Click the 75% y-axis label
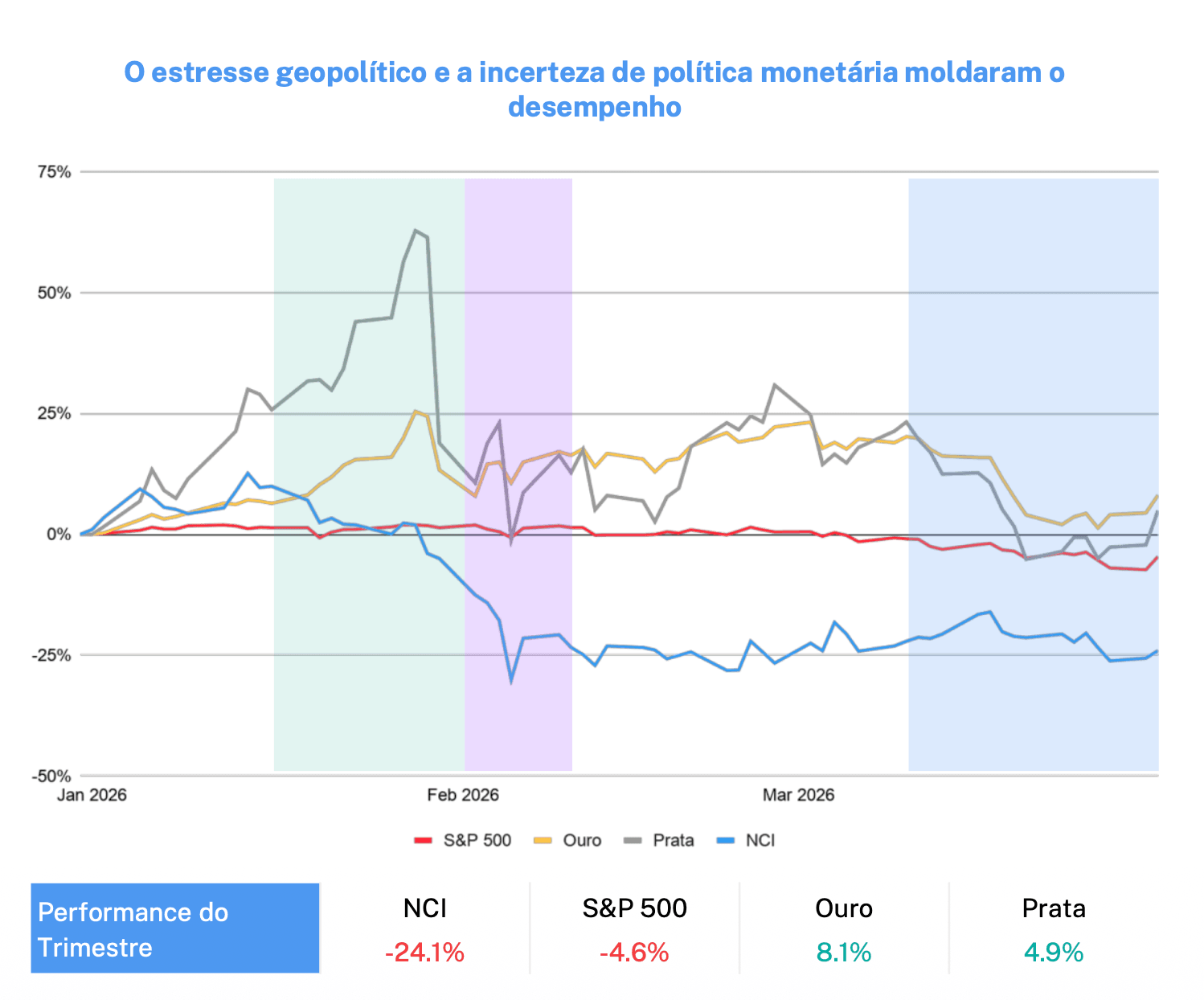 pos(54,172)
